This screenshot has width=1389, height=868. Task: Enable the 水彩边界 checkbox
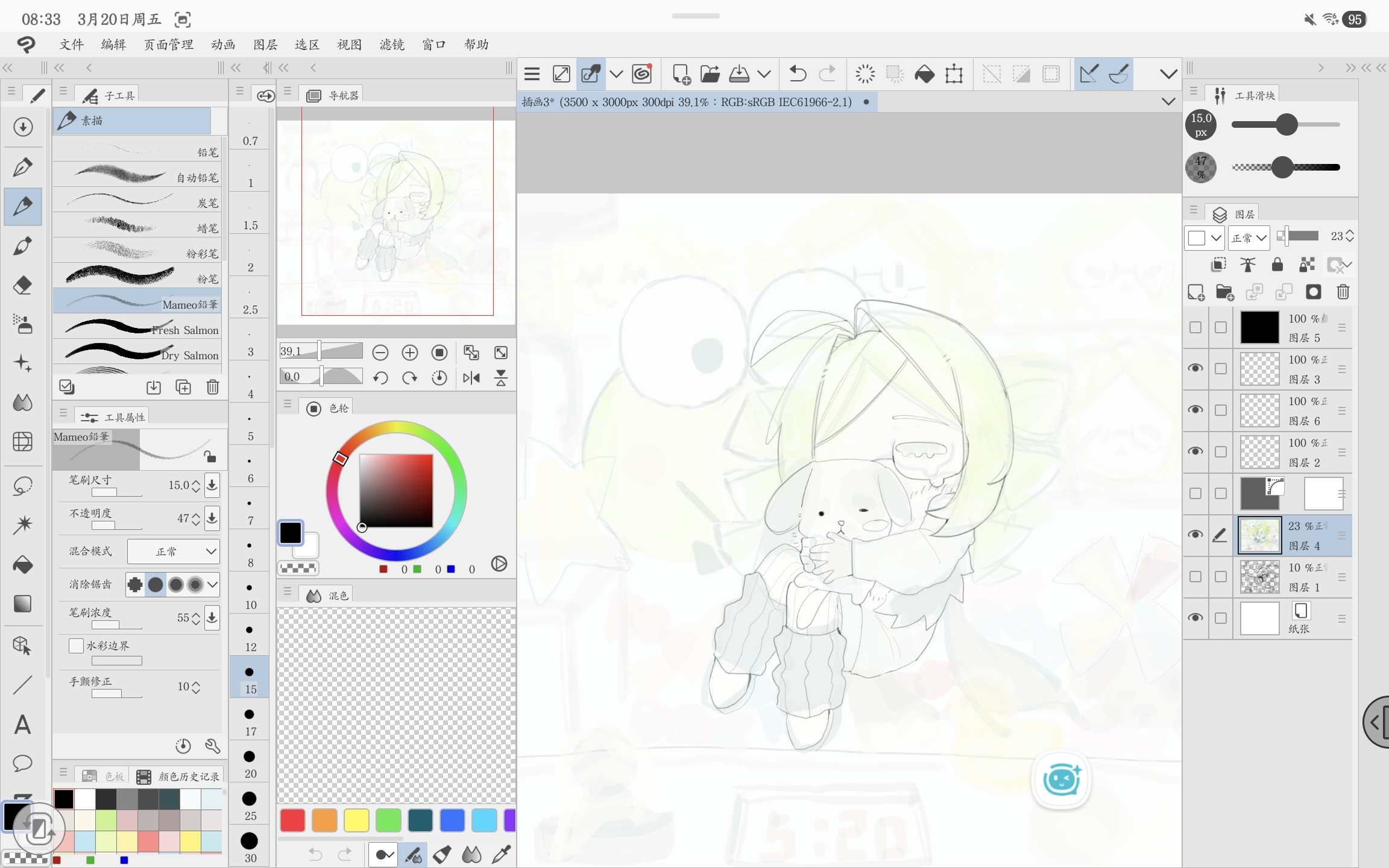(x=76, y=646)
